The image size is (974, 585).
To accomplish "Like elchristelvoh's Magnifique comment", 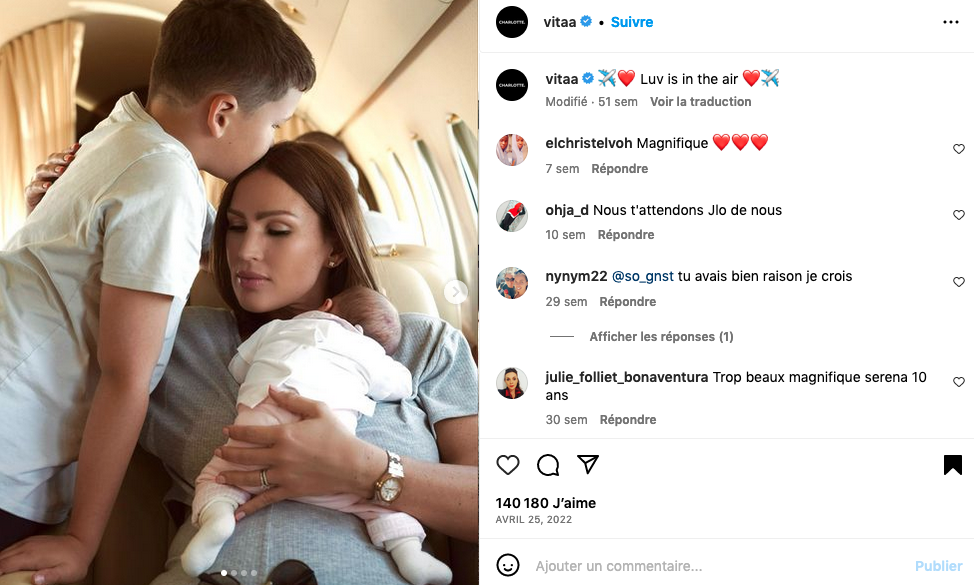I will [958, 149].
